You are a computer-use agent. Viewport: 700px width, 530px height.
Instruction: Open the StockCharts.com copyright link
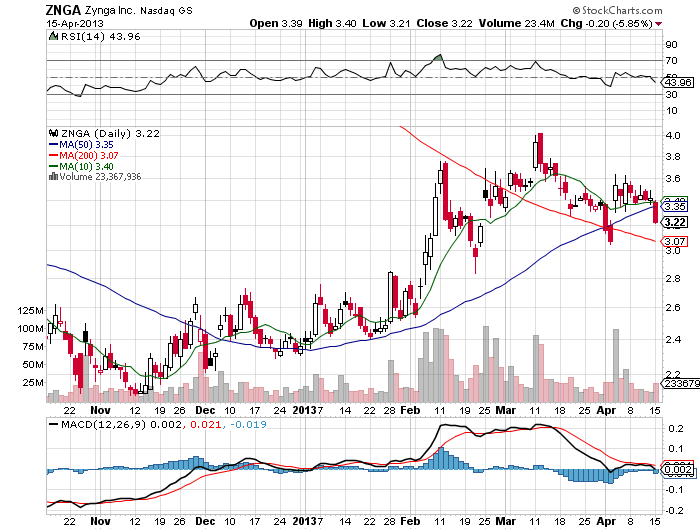click(618, 10)
